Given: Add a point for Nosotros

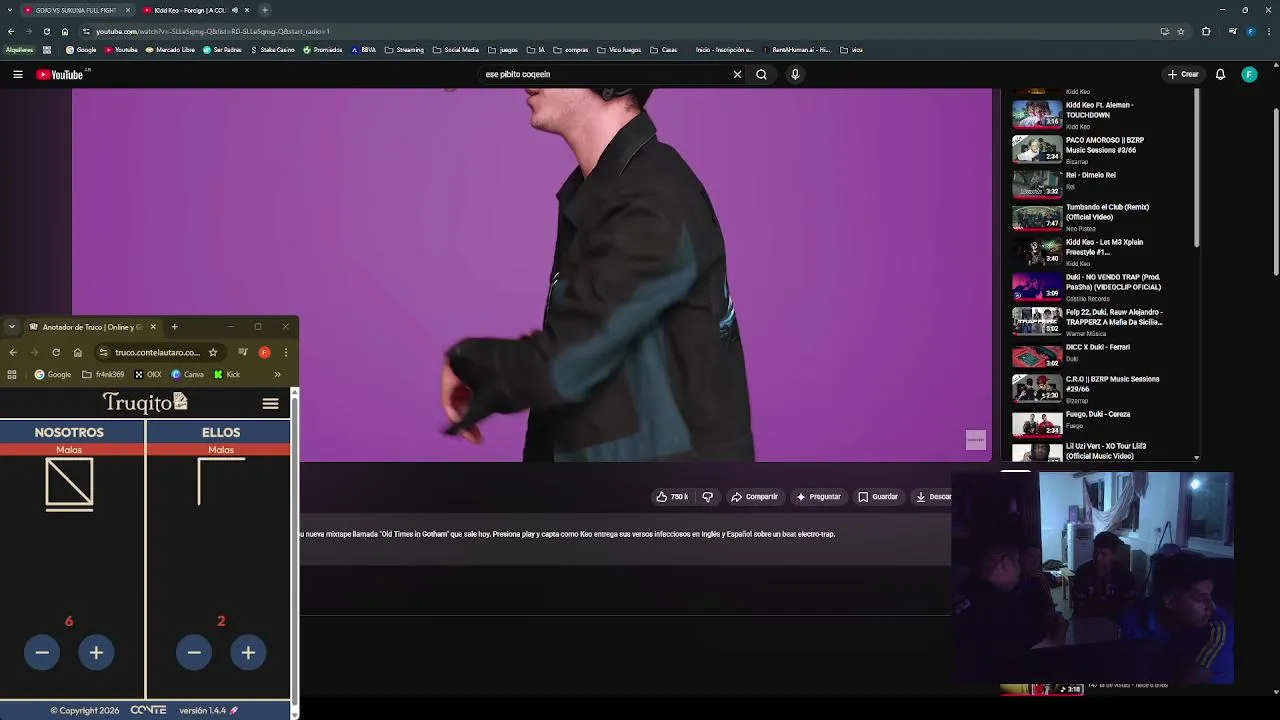Looking at the screenshot, I should 96,653.
